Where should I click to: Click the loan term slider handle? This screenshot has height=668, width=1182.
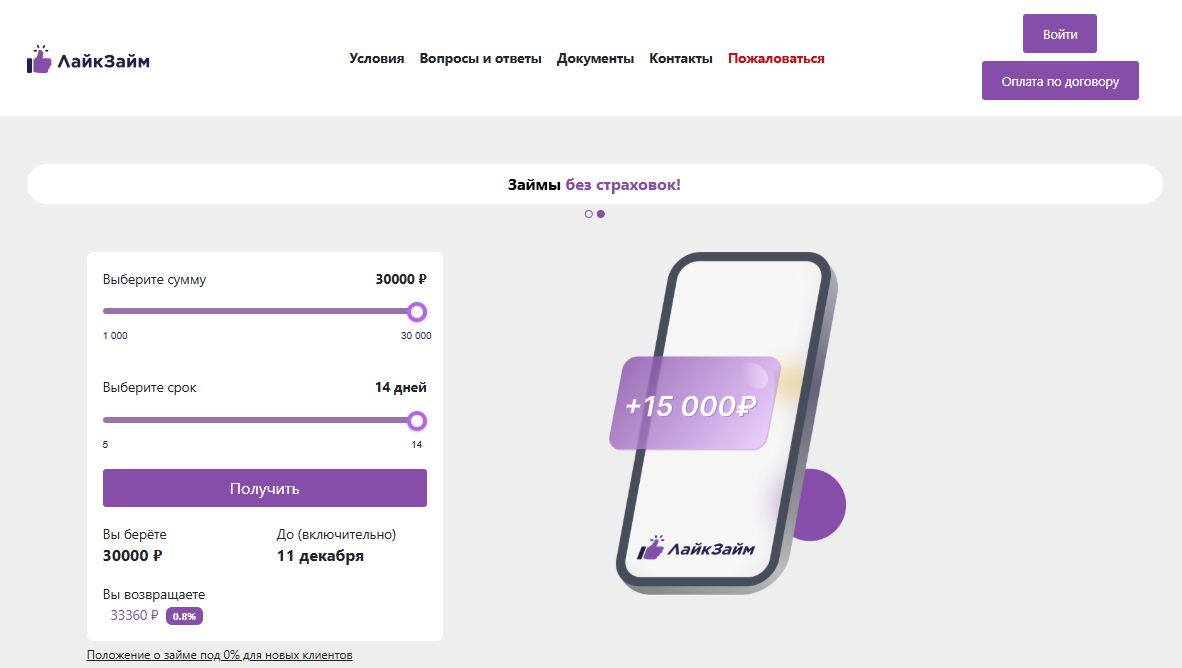[417, 421]
